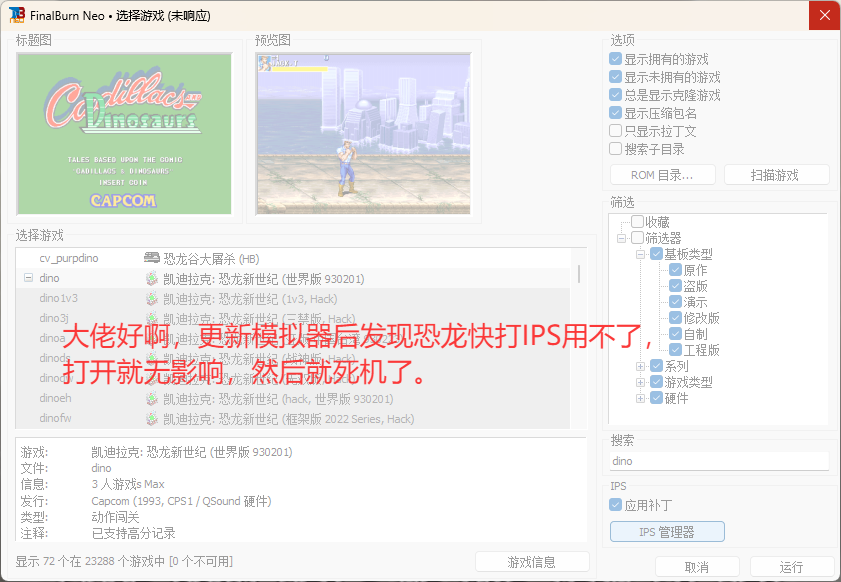Uncheck the 修改版 board type

(676, 318)
